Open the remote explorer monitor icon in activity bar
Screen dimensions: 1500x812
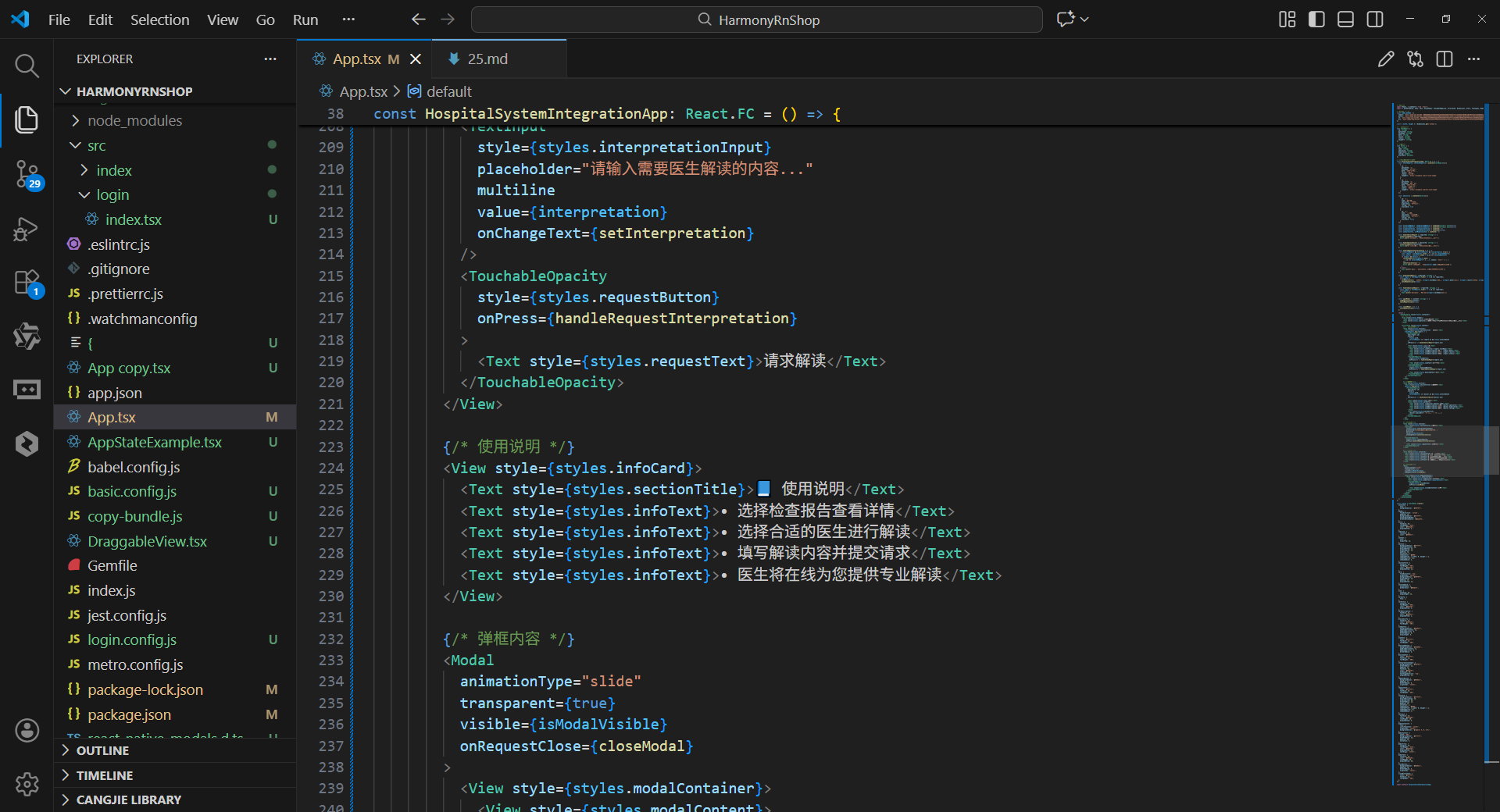click(x=27, y=390)
